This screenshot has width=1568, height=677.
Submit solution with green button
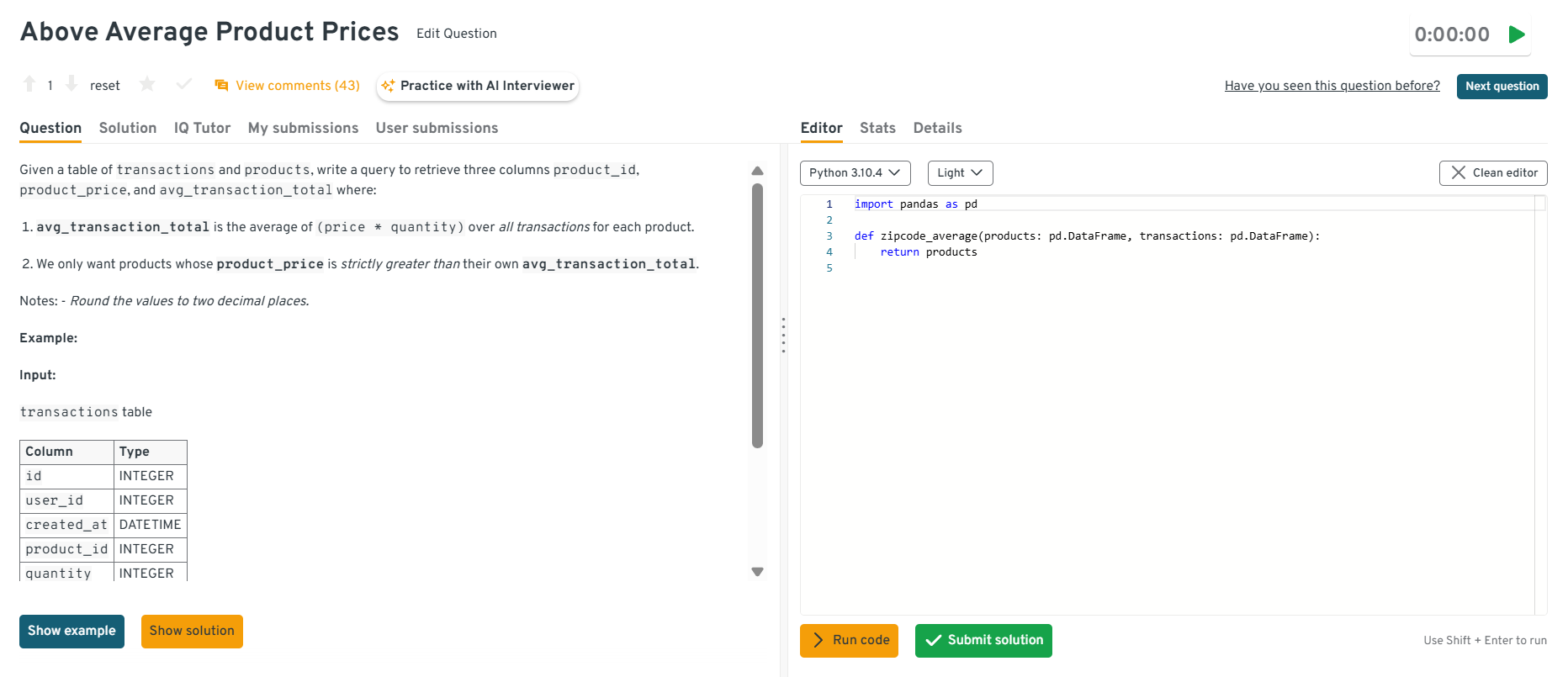tap(983, 640)
